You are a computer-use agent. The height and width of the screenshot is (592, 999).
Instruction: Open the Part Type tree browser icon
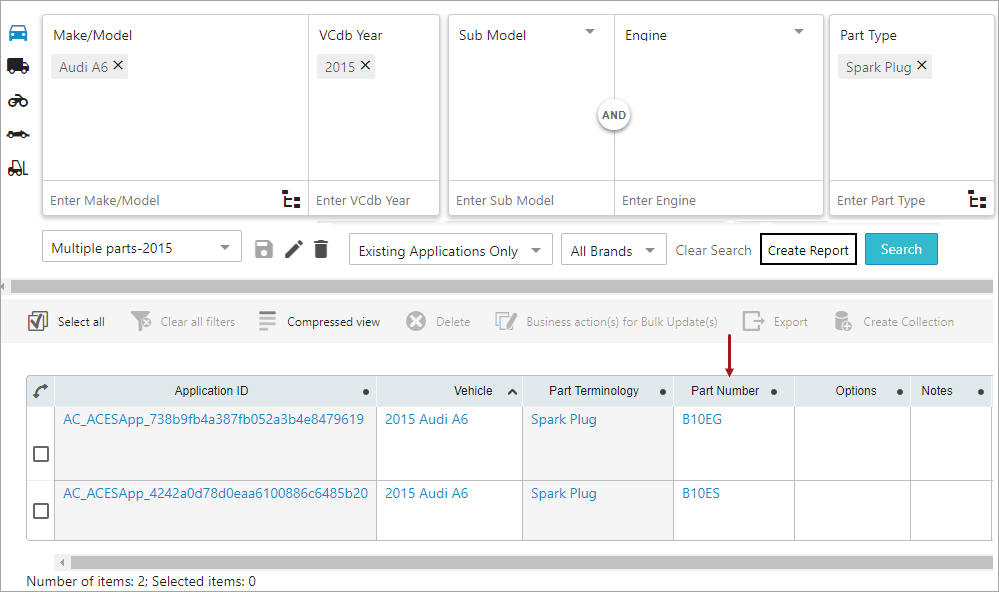click(977, 199)
